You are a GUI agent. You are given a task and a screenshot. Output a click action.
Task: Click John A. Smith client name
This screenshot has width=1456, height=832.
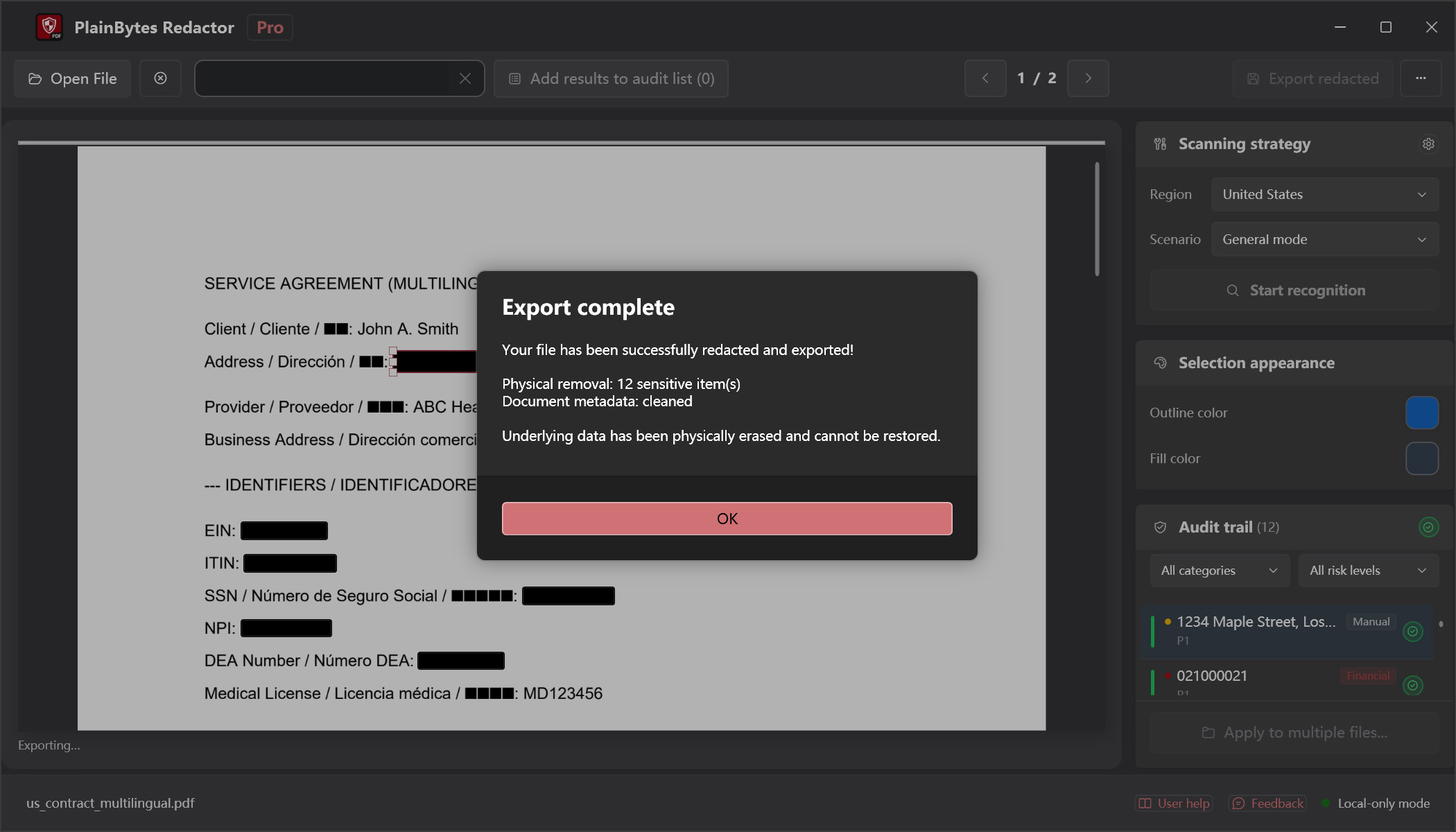[x=408, y=329]
